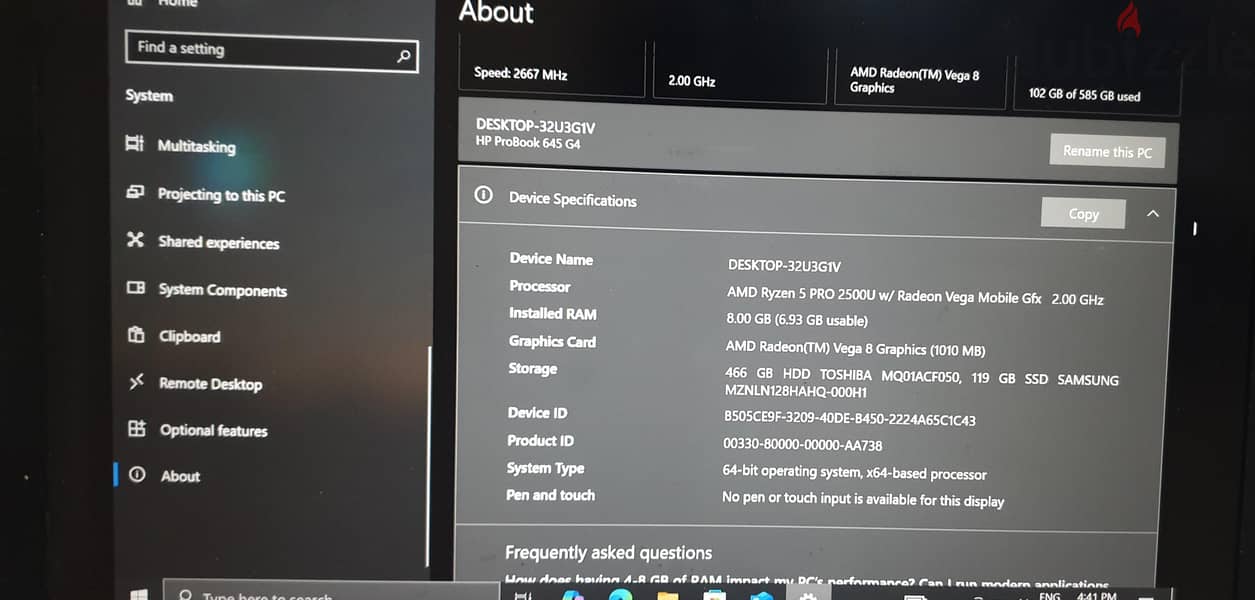Select the About page in sidebar
This screenshot has height=600, width=1255.
(180, 476)
